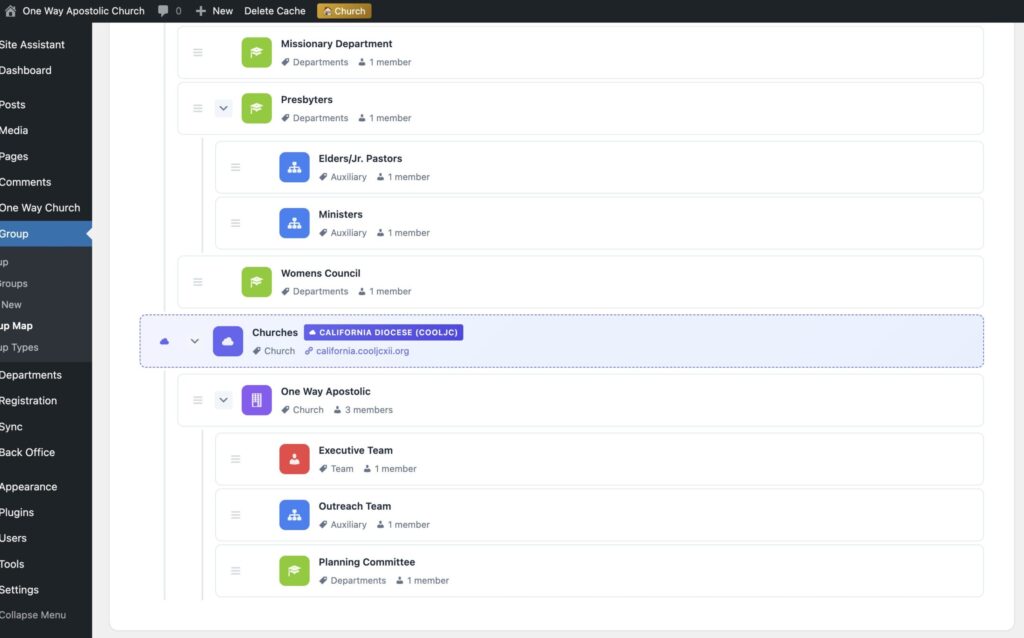Click the comments bubble icon in admin bar
The height and width of the screenshot is (638, 1024).
coord(164,11)
